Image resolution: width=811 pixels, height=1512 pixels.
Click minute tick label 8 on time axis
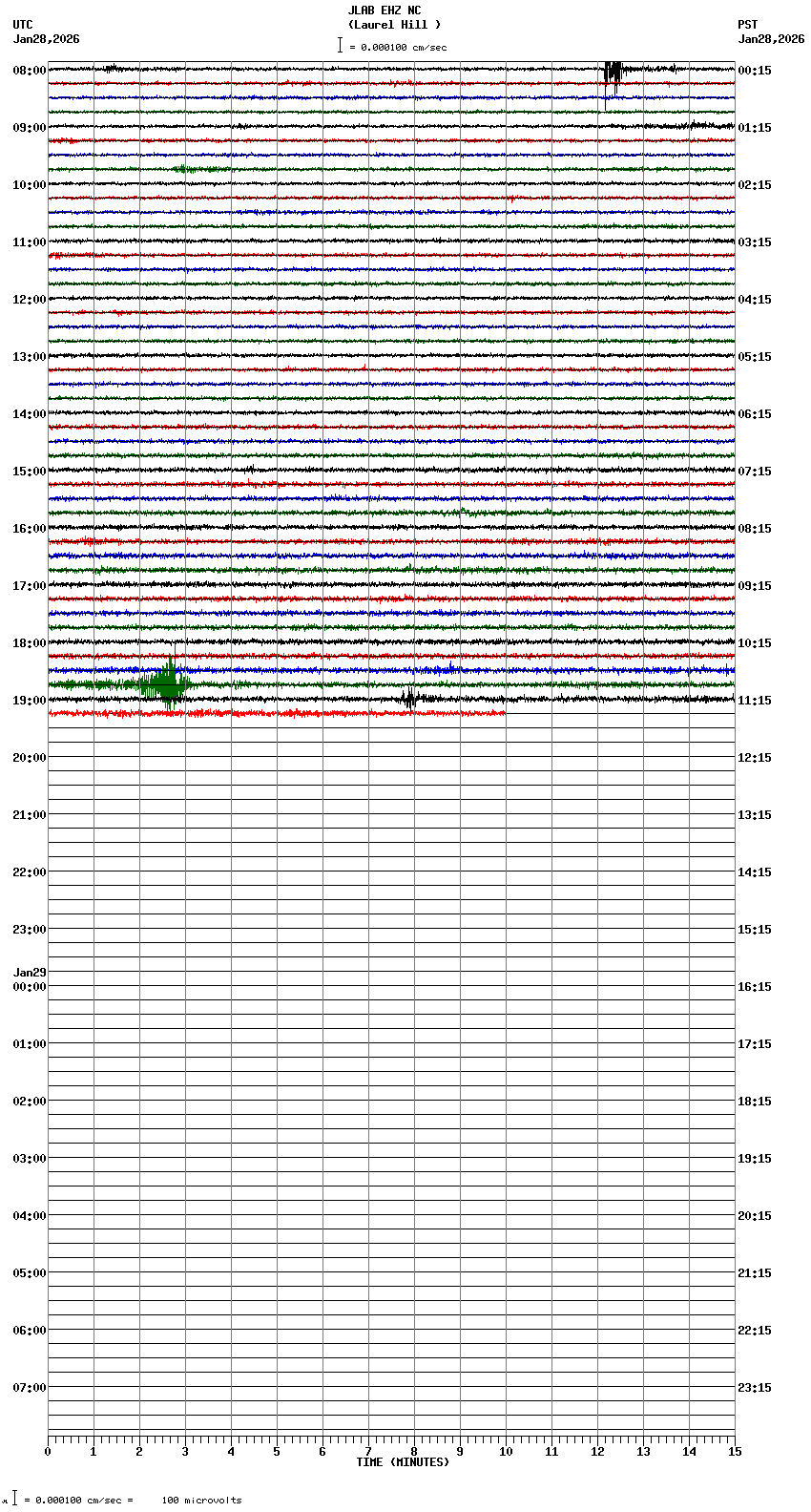tap(414, 1452)
